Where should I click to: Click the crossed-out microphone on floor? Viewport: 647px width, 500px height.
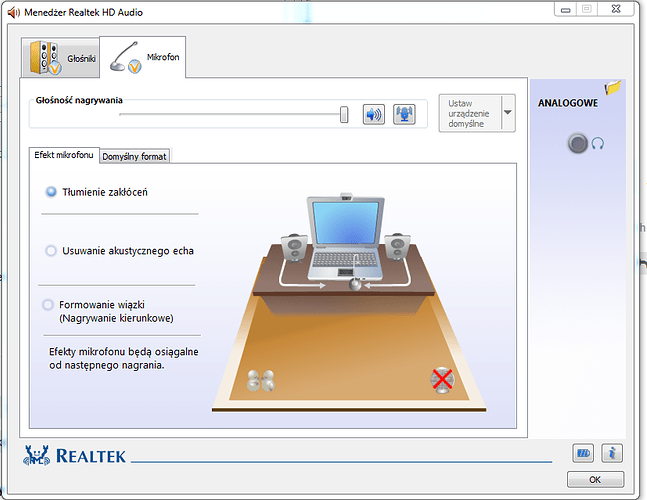coord(441,380)
